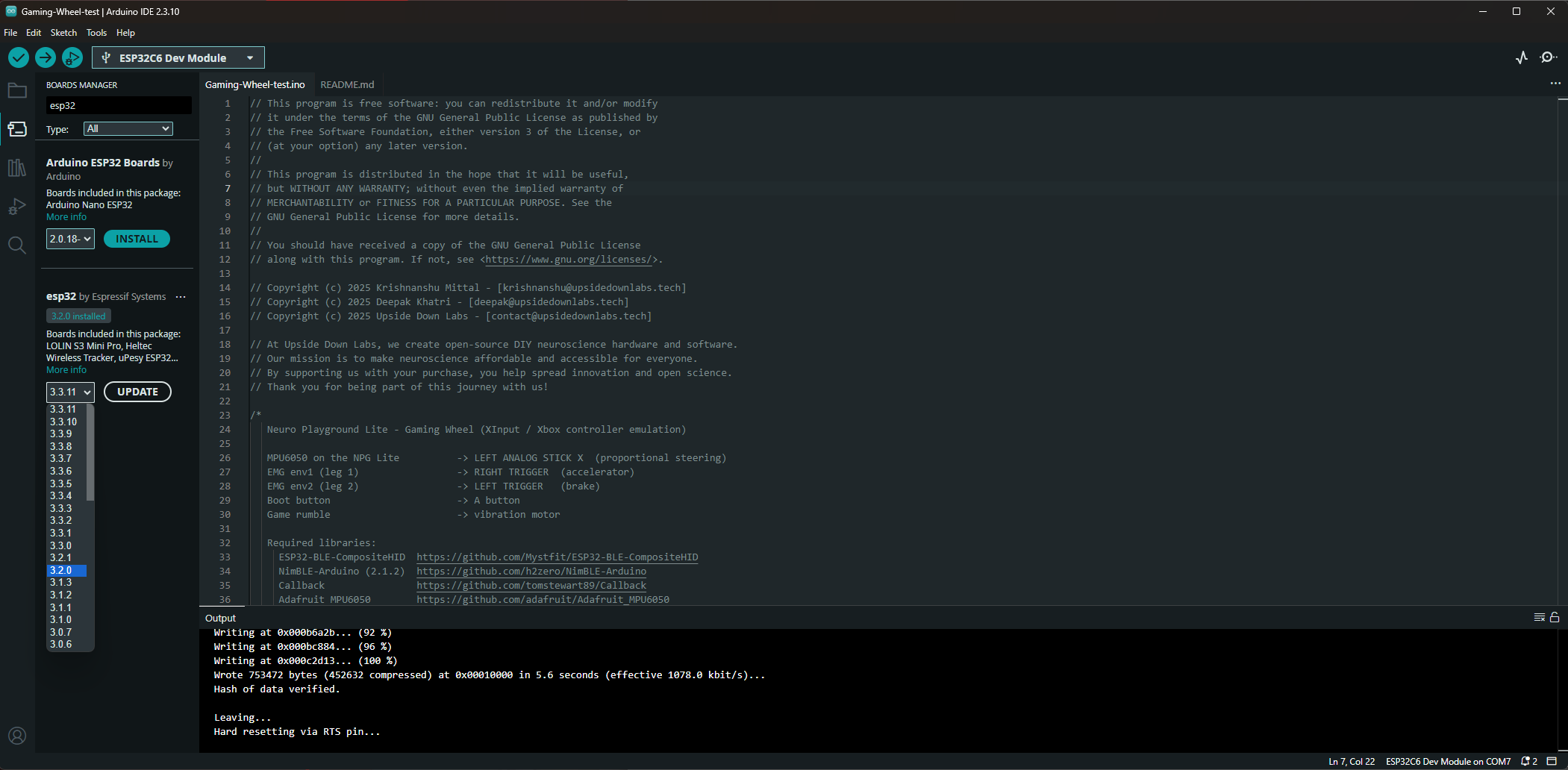Open More info under Arduino Nano ESP32
The width and height of the screenshot is (1568, 770).
(x=66, y=217)
